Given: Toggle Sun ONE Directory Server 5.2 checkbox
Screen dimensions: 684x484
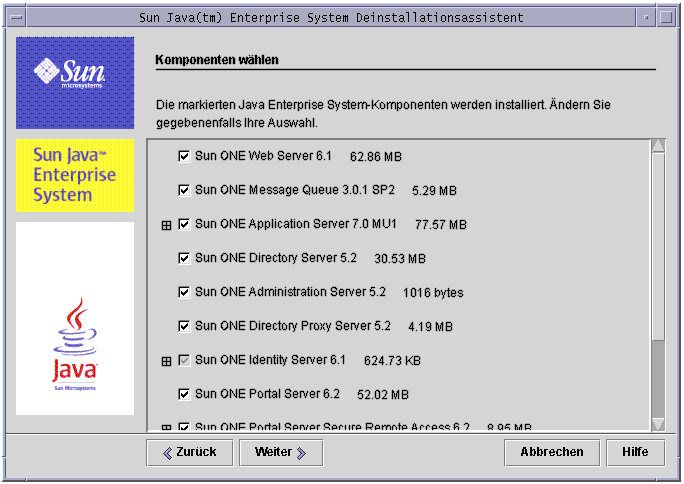Looking at the screenshot, I should pyautogui.click(x=184, y=258).
